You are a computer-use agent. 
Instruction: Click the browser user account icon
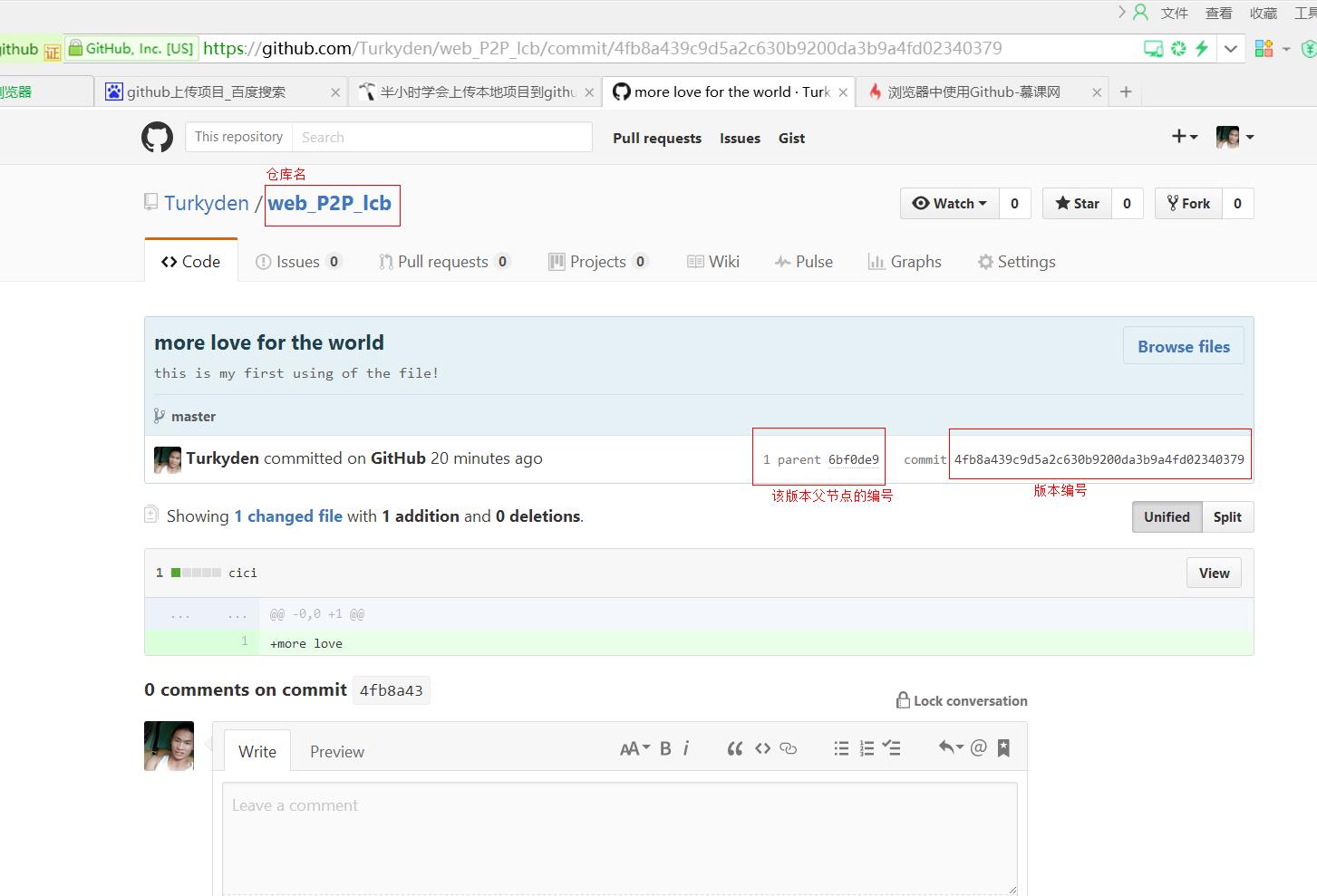1140,13
